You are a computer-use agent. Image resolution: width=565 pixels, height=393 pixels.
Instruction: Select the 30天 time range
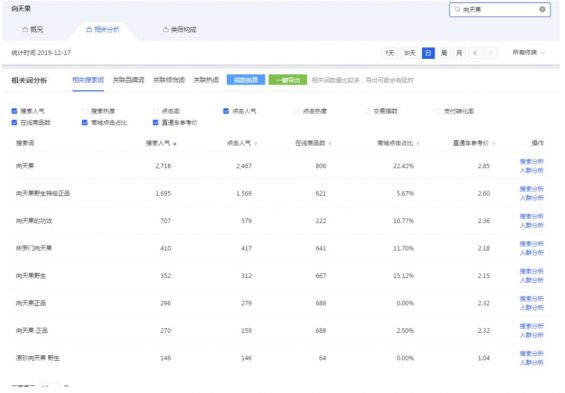(x=409, y=53)
